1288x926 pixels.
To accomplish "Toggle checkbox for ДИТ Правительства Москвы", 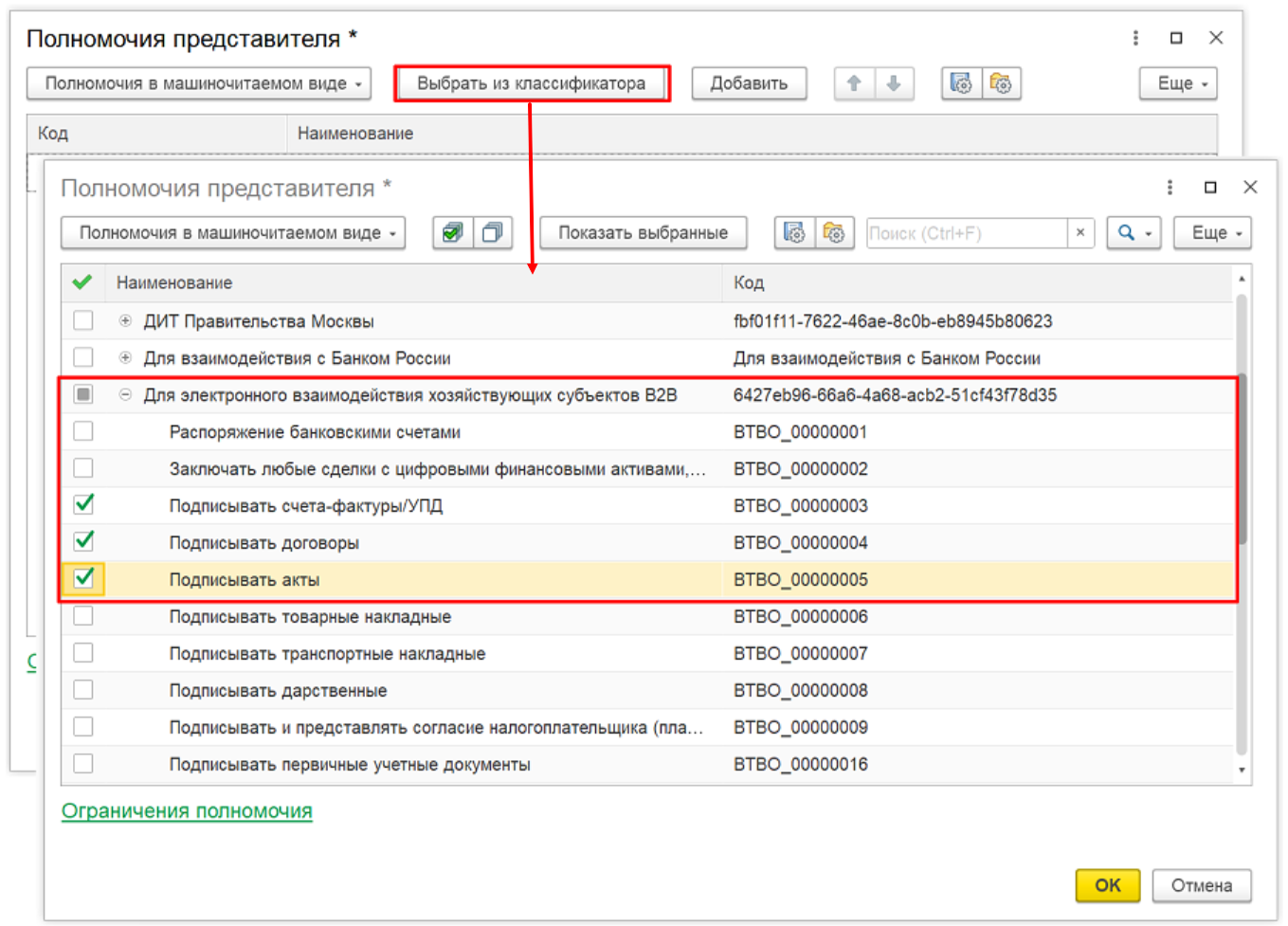I will coord(83,320).
